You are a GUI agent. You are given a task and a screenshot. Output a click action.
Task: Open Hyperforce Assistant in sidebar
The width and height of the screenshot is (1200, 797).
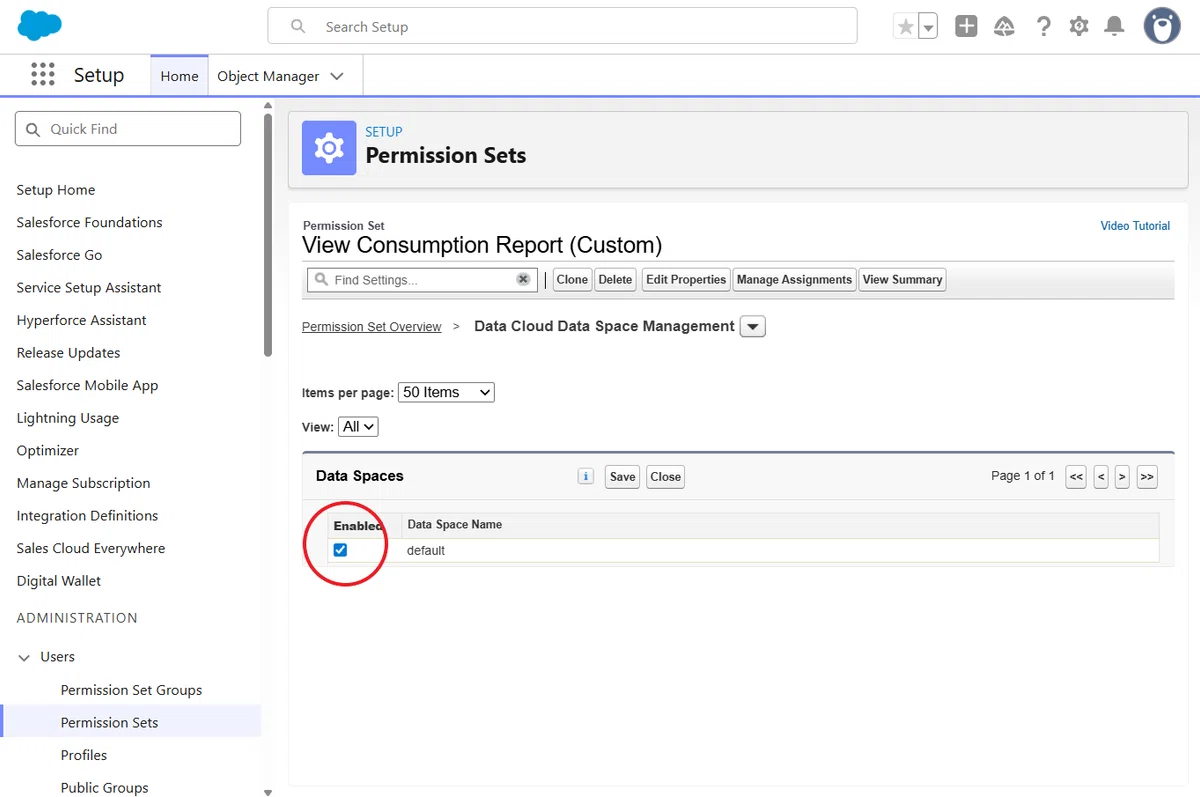81,320
